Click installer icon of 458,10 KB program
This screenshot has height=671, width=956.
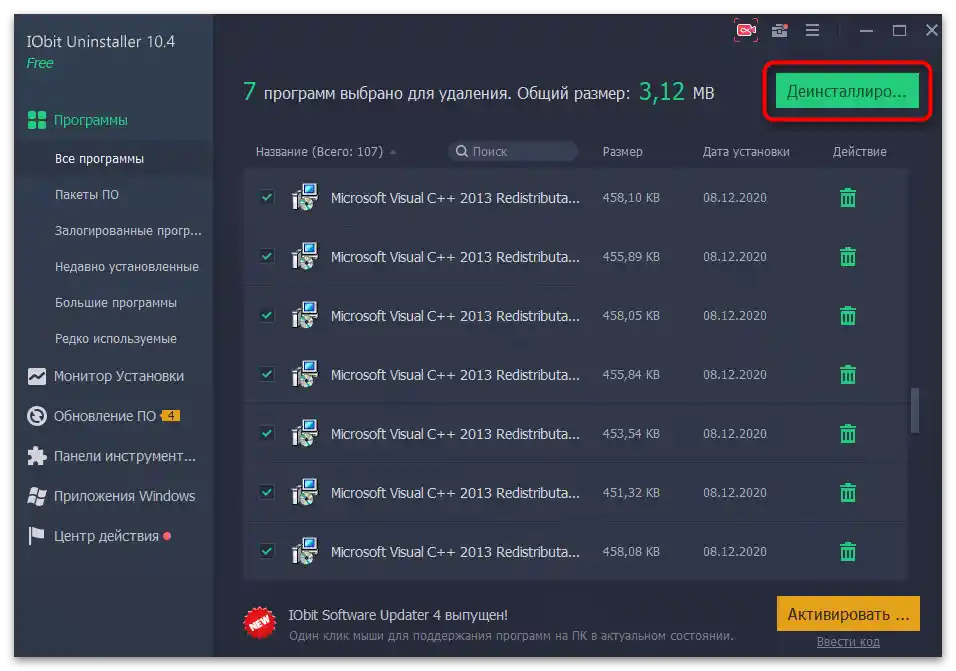305,197
